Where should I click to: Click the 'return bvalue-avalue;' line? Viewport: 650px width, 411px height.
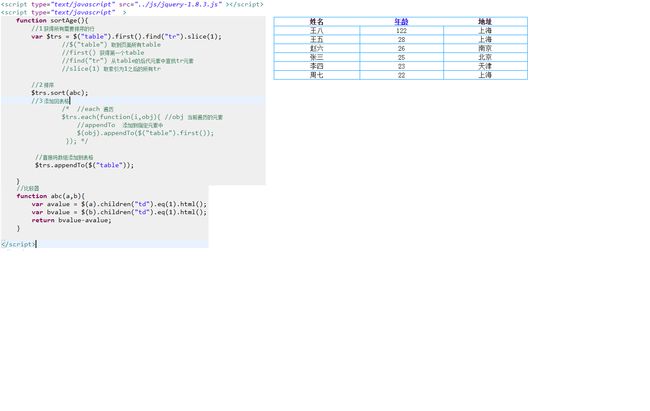click(x=71, y=220)
